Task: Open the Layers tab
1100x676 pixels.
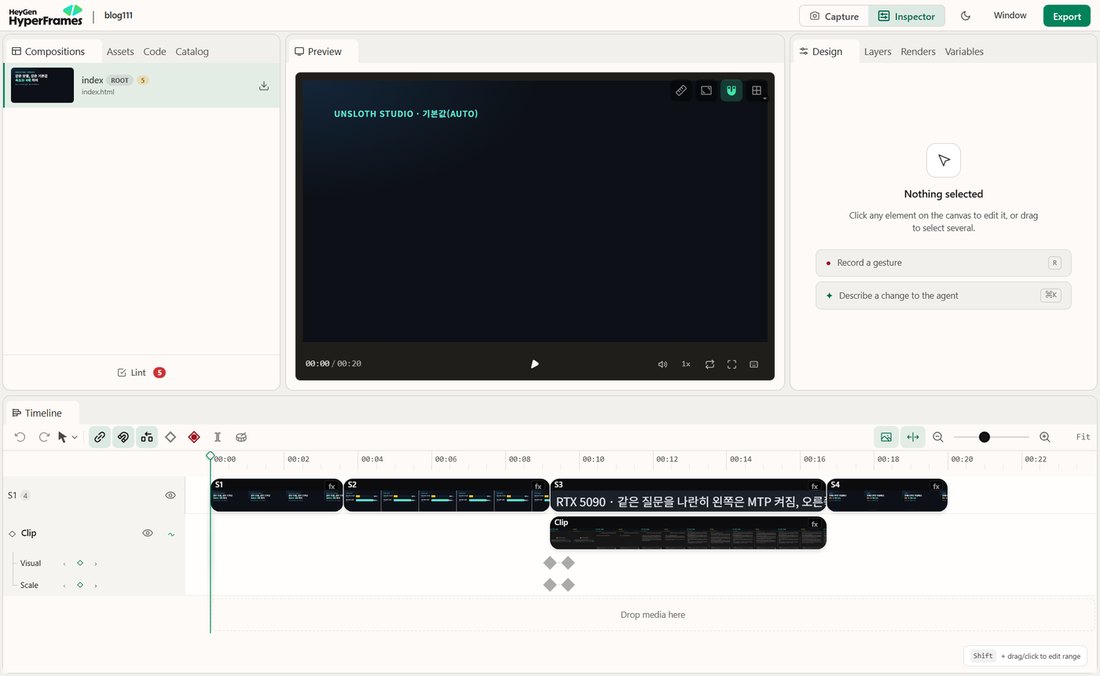Action: click(878, 51)
